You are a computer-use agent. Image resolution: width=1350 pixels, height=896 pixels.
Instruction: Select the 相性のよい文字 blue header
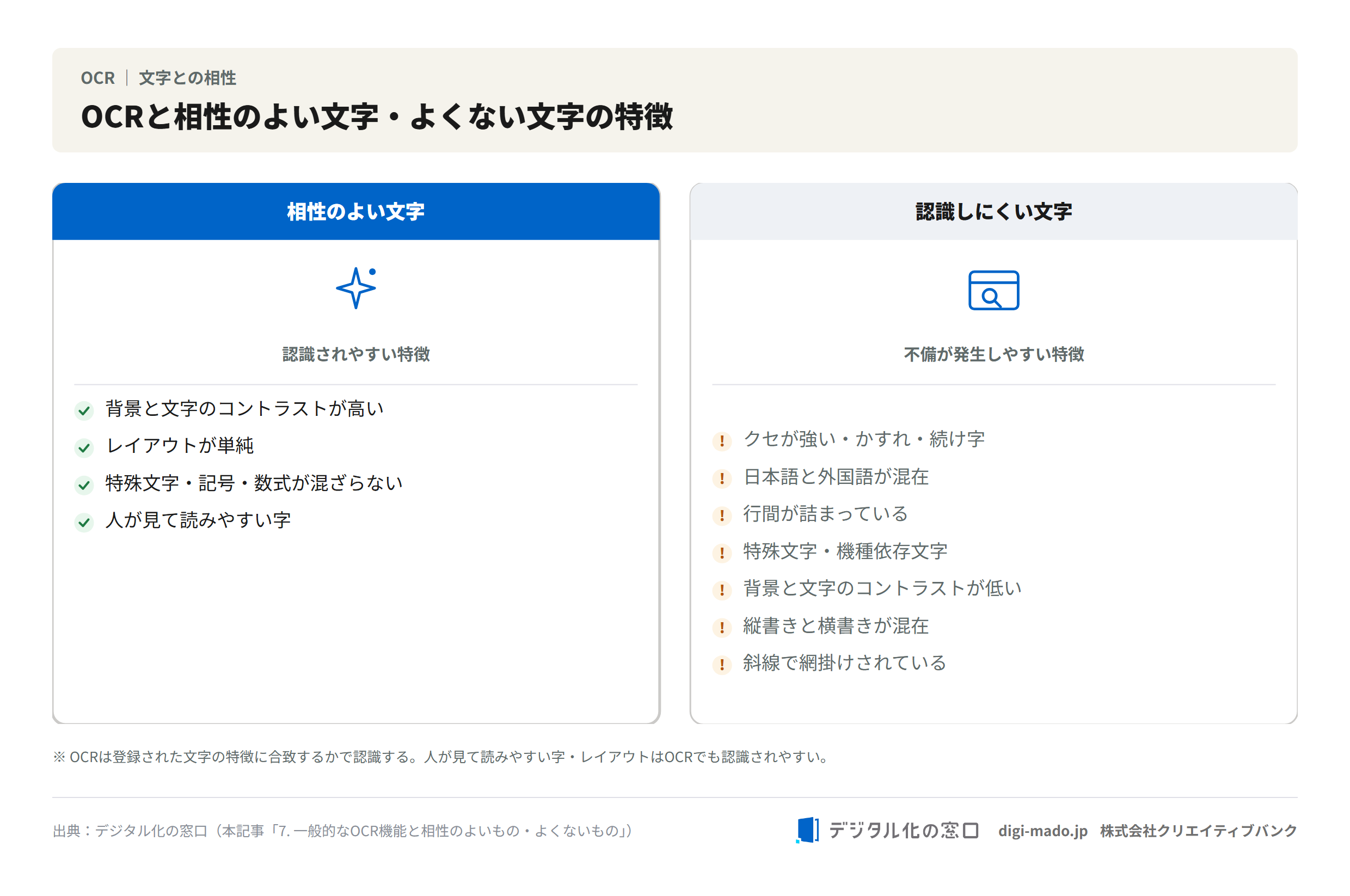click(x=356, y=211)
